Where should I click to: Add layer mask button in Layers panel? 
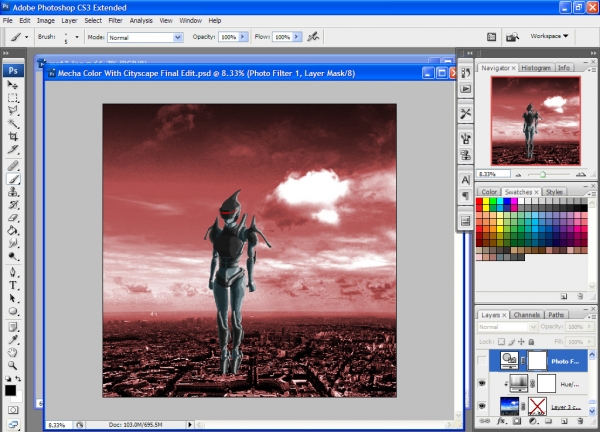pyautogui.click(x=517, y=421)
